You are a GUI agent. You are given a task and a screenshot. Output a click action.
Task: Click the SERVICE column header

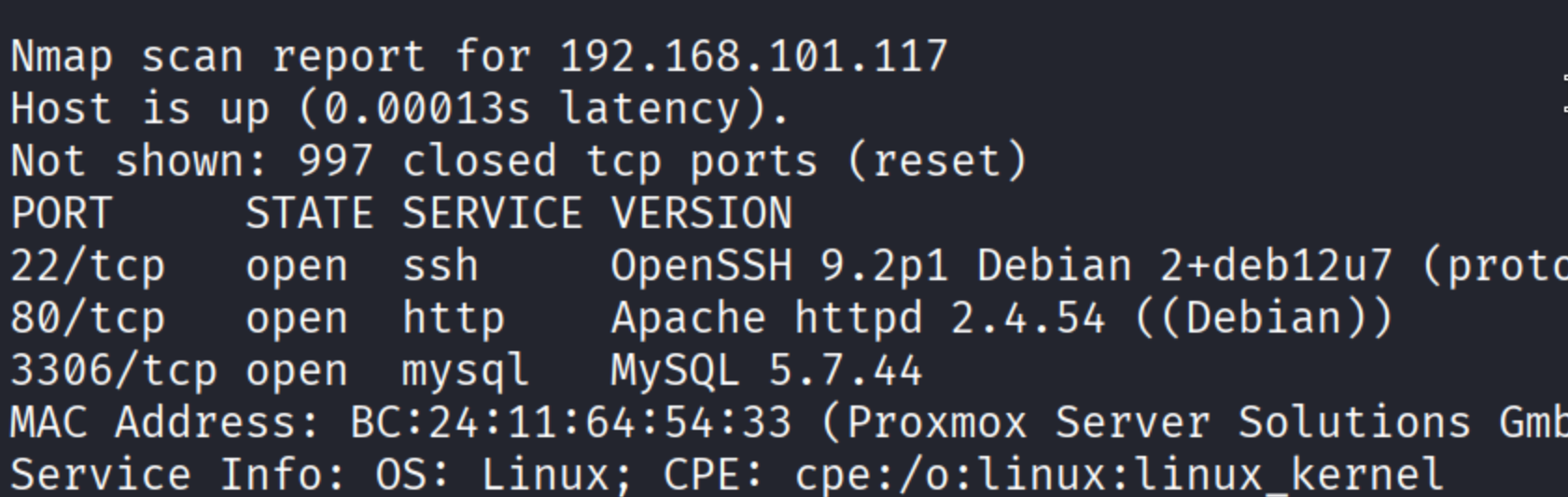(x=492, y=214)
